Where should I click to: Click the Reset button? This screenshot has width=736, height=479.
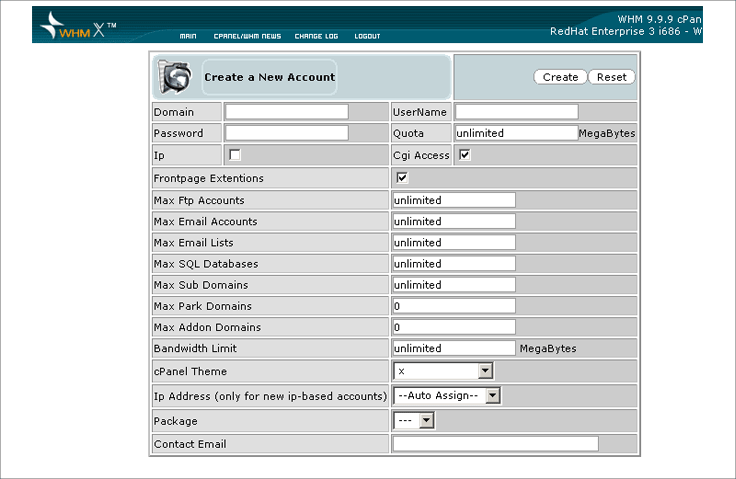tap(612, 77)
